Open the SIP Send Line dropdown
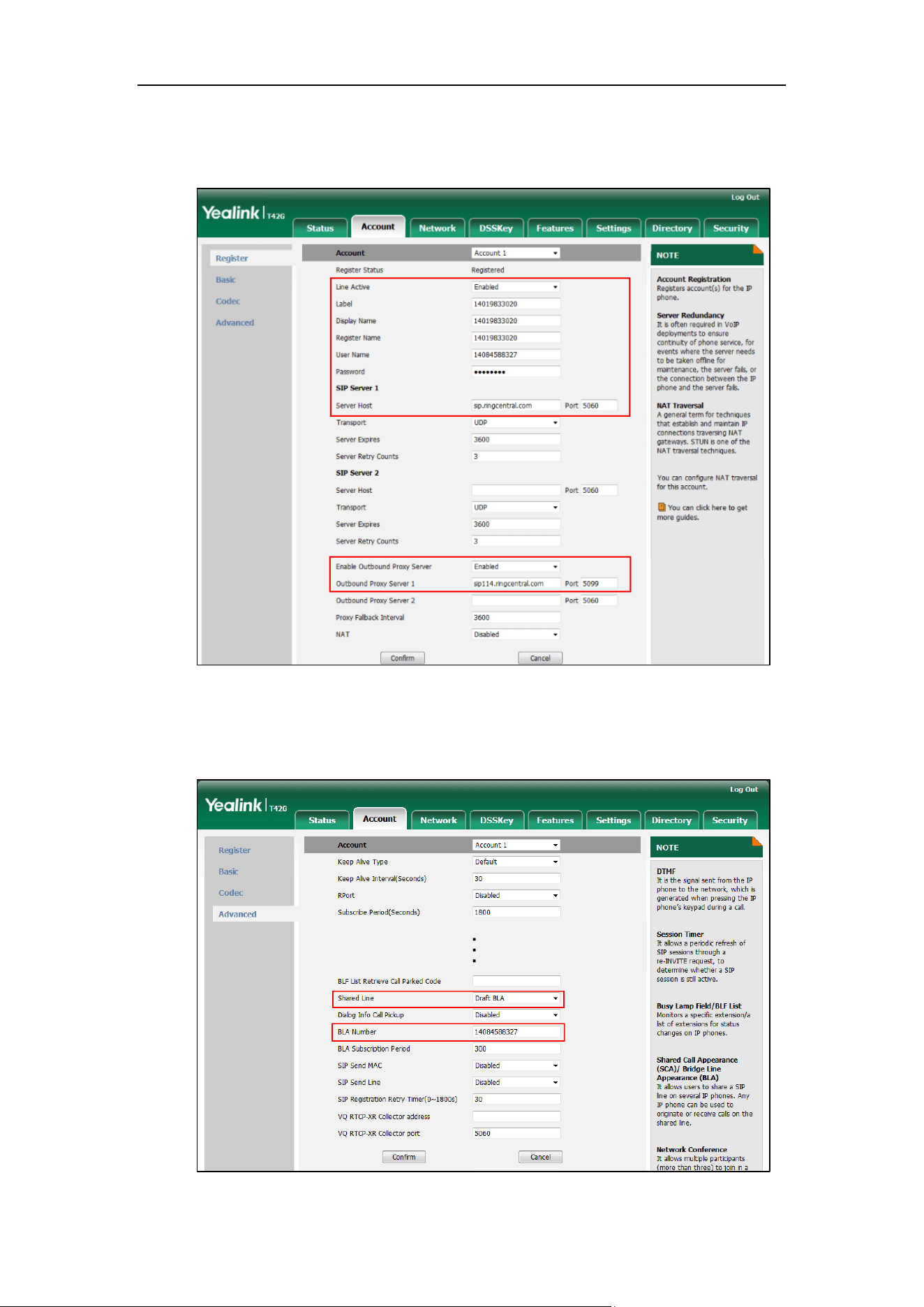 pyautogui.click(x=516, y=1083)
